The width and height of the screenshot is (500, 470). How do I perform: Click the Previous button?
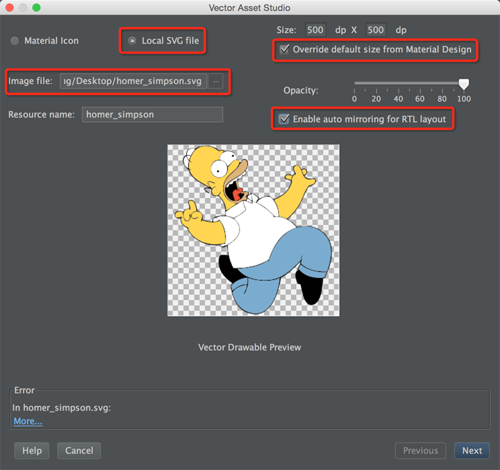pyautogui.click(x=420, y=451)
